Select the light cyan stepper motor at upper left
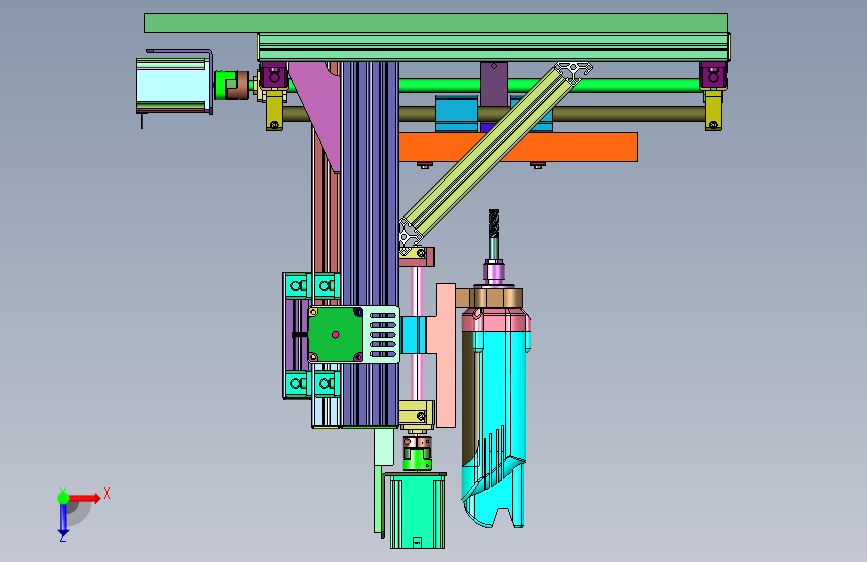This screenshot has height=562, width=867. 172,85
